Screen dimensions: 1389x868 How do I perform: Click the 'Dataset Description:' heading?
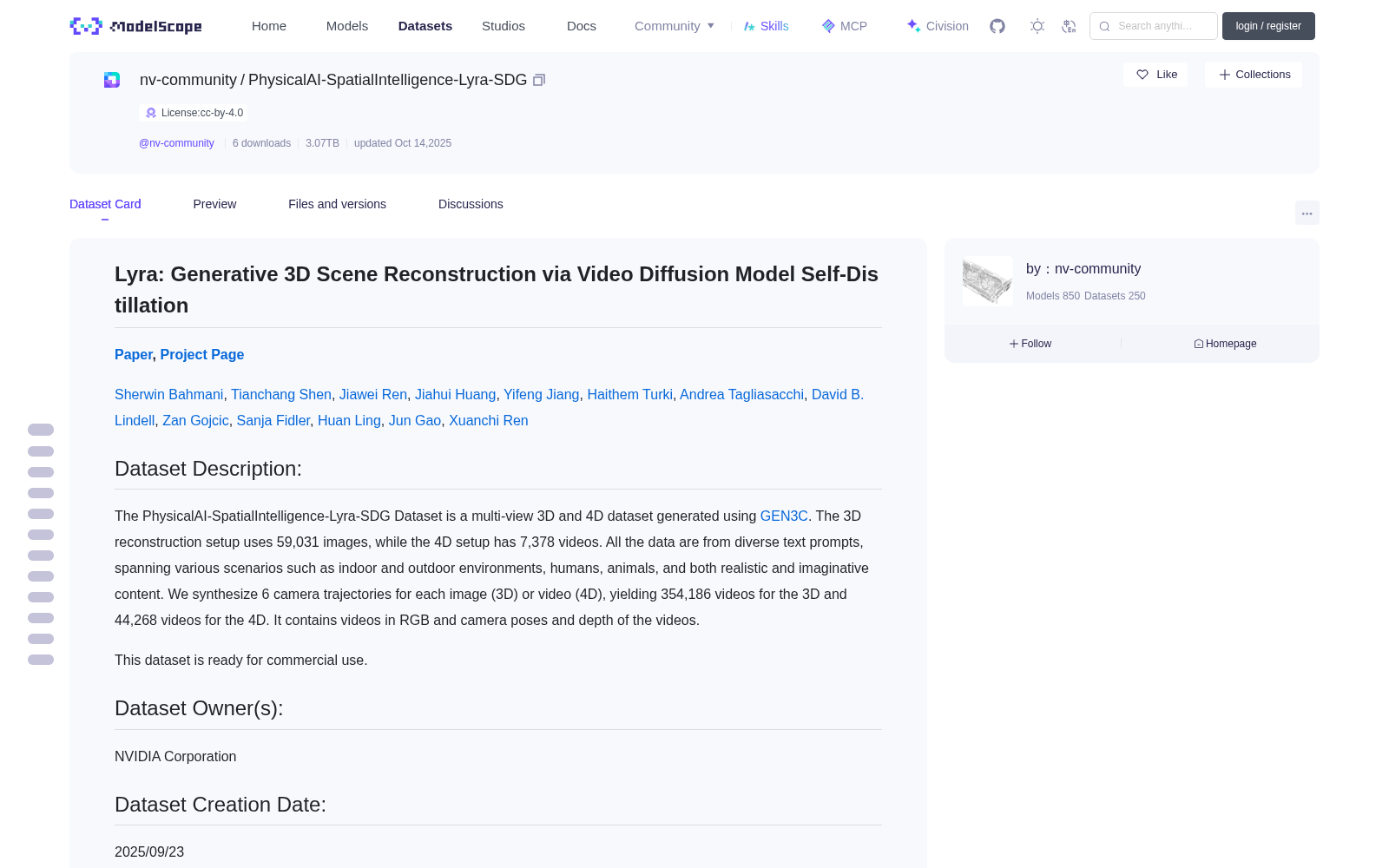click(208, 469)
